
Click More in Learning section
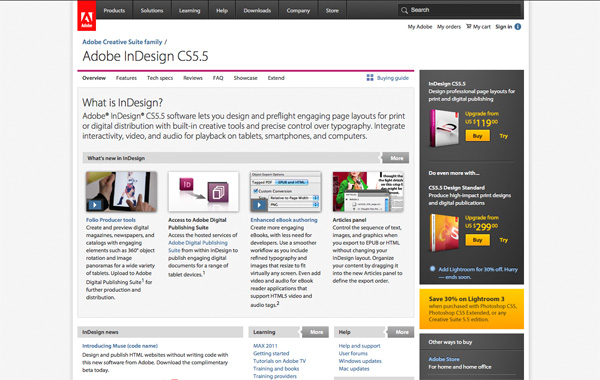click(316, 332)
